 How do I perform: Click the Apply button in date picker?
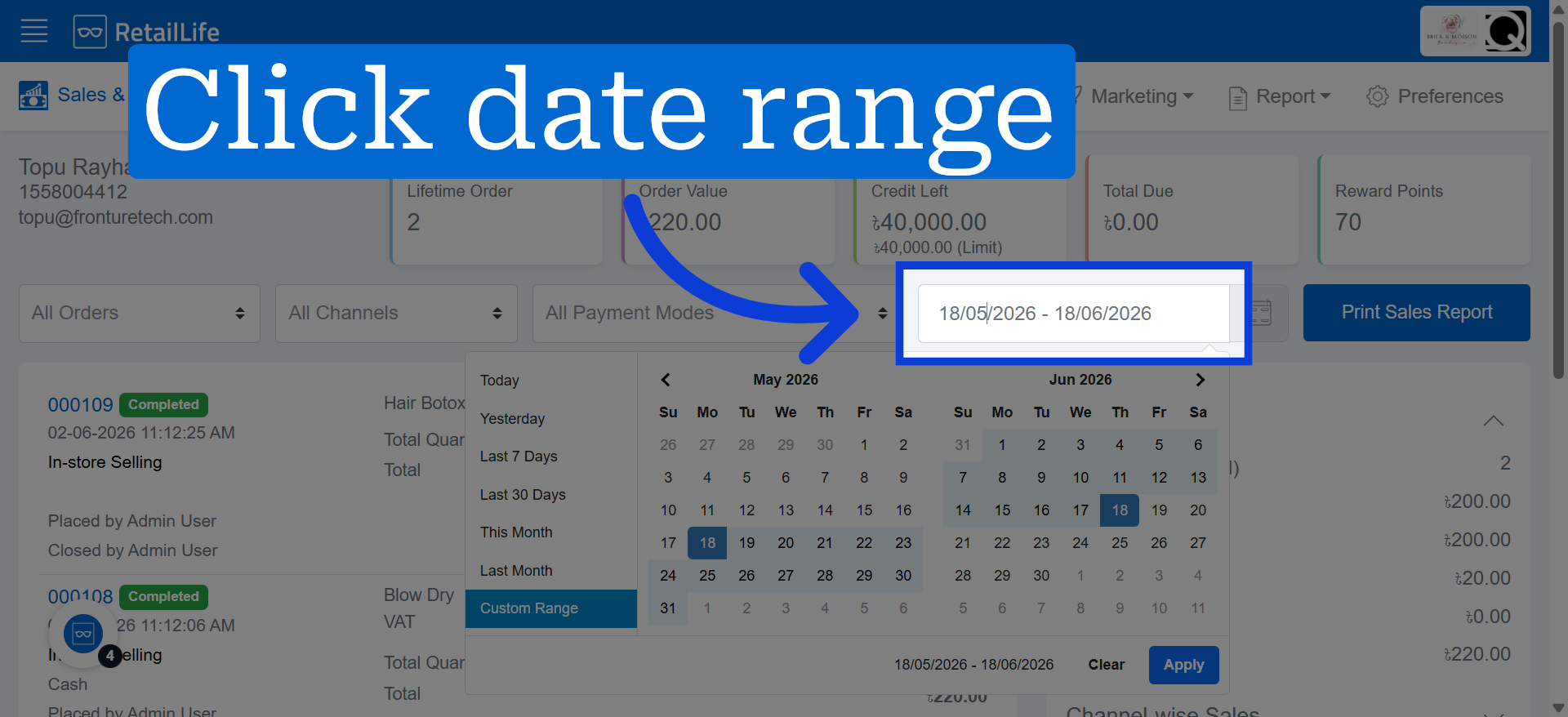[1183, 665]
